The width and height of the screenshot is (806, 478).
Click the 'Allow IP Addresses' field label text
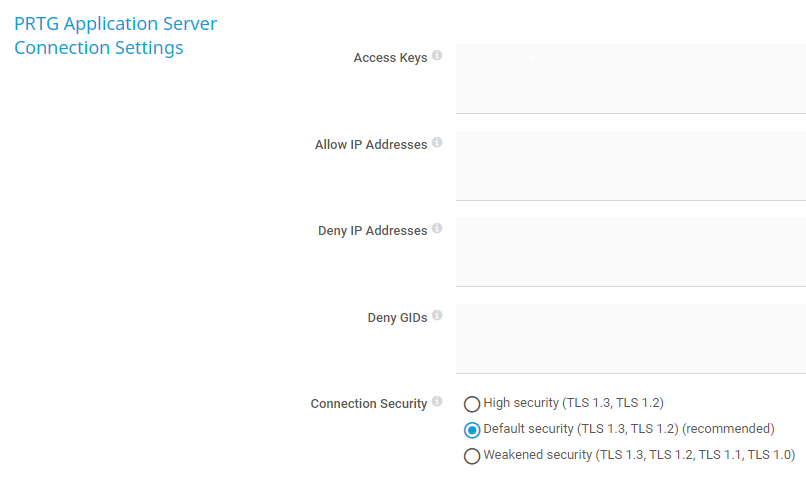[x=371, y=145]
